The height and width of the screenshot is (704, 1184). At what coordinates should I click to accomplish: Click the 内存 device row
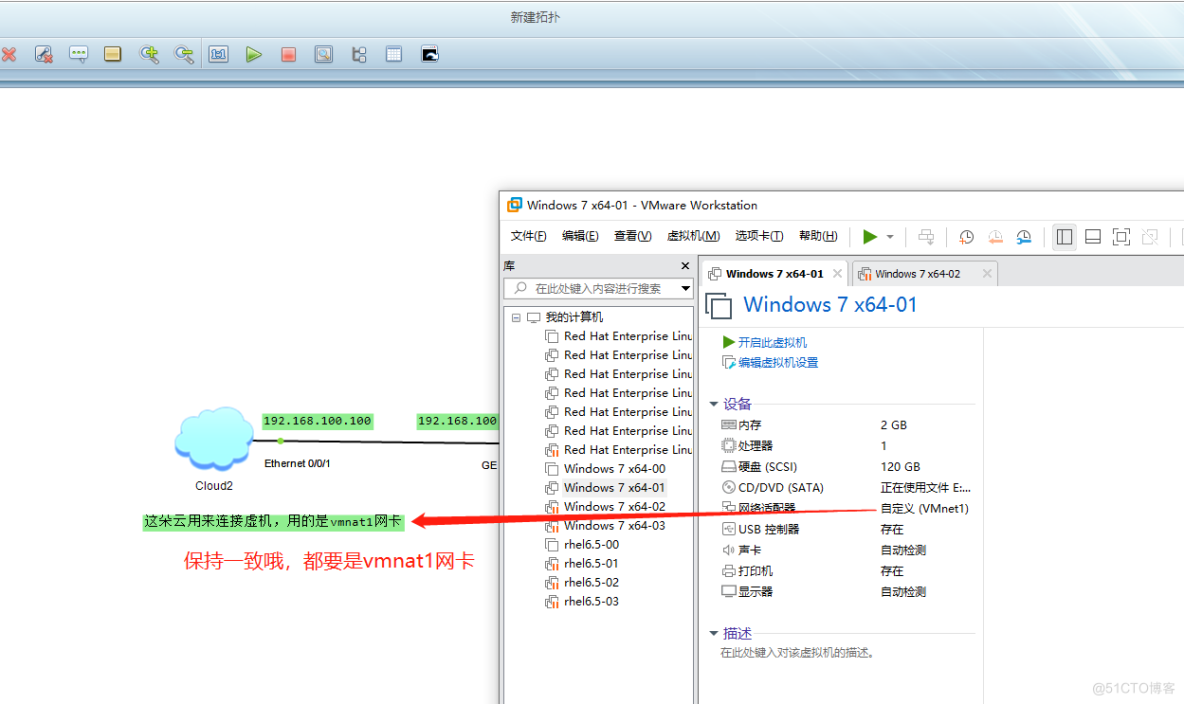tap(846, 425)
